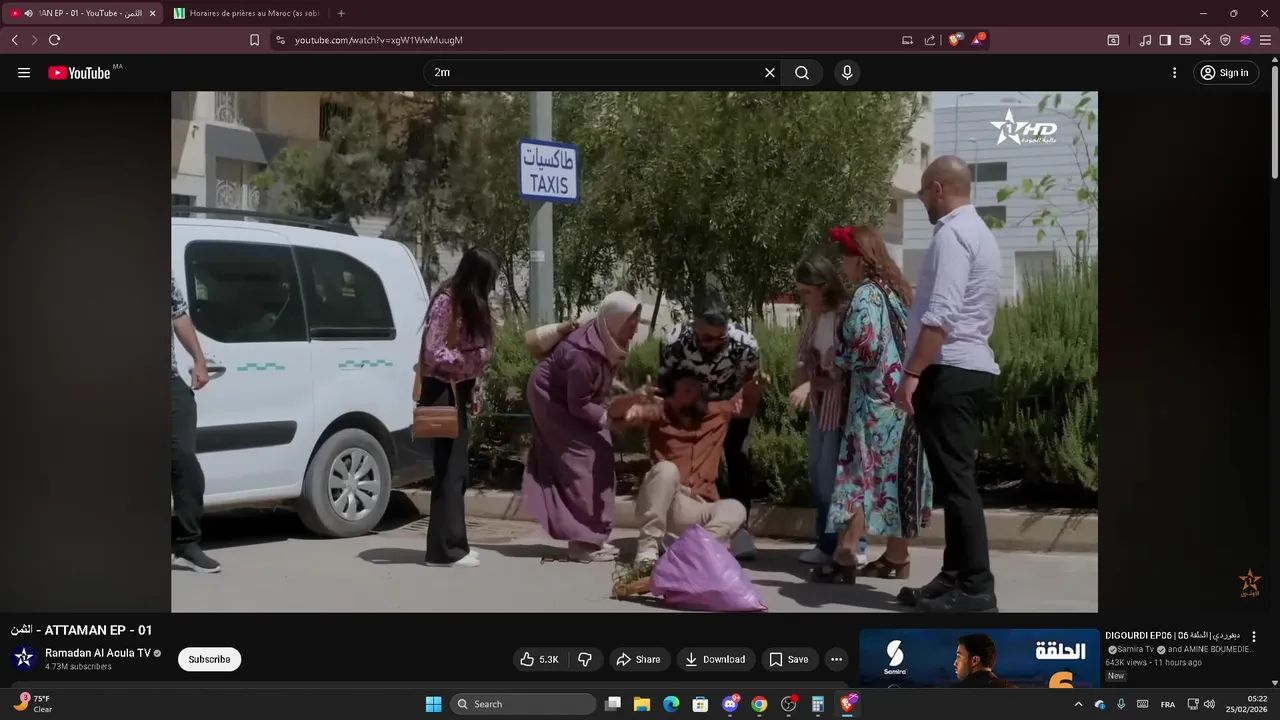Submit search with magnifier icon

click(x=802, y=73)
